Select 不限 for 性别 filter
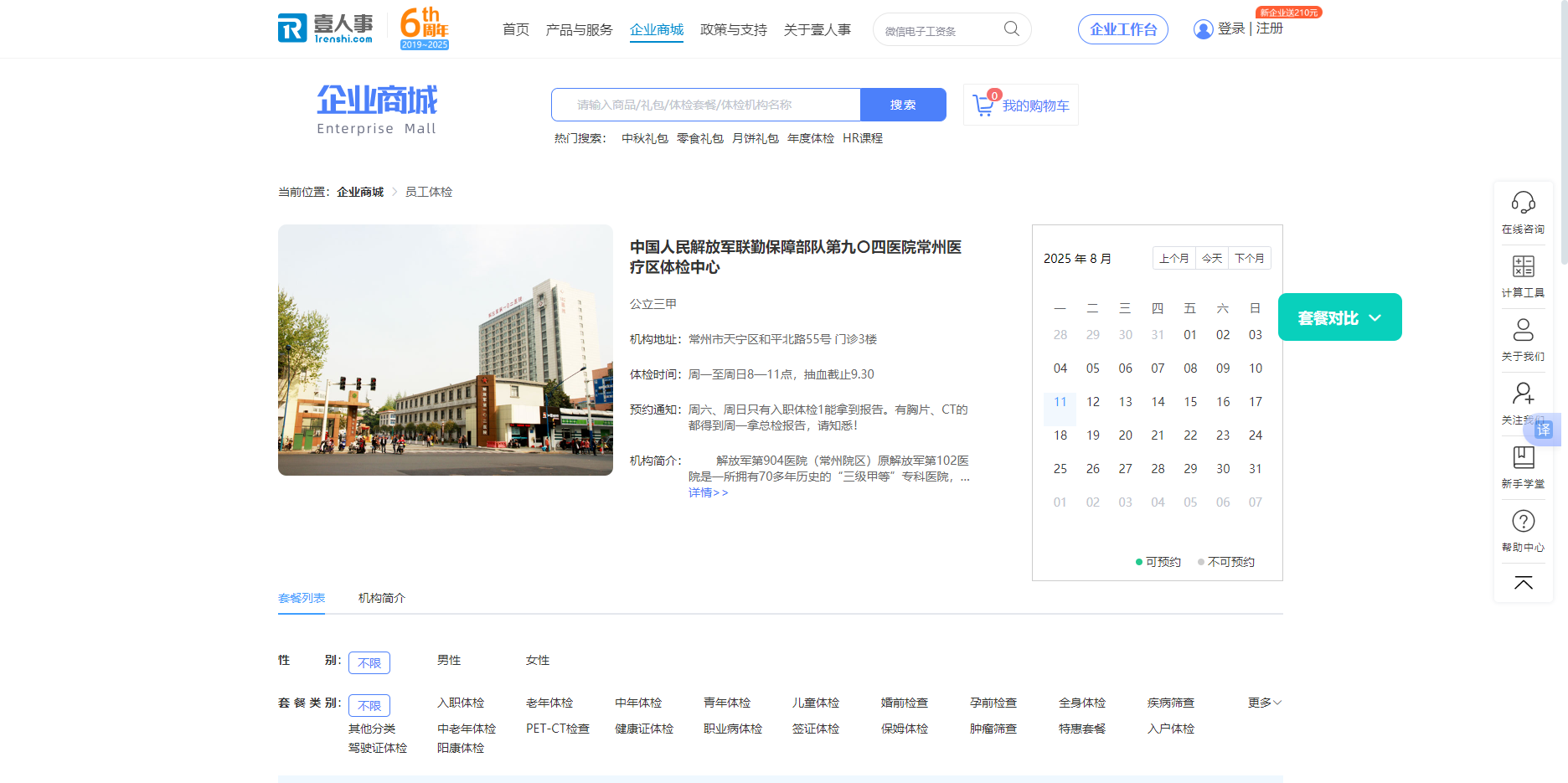This screenshot has width=1568, height=783. click(x=369, y=662)
